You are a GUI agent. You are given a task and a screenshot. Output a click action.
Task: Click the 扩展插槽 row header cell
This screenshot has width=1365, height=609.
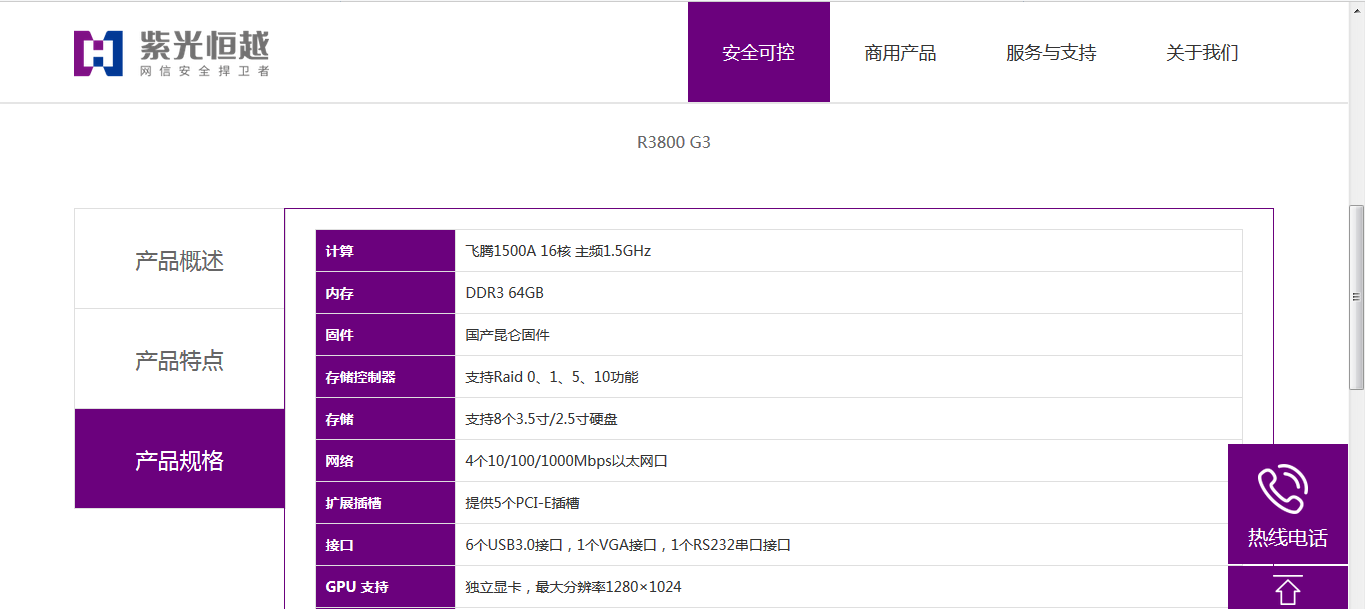[385, 503]
